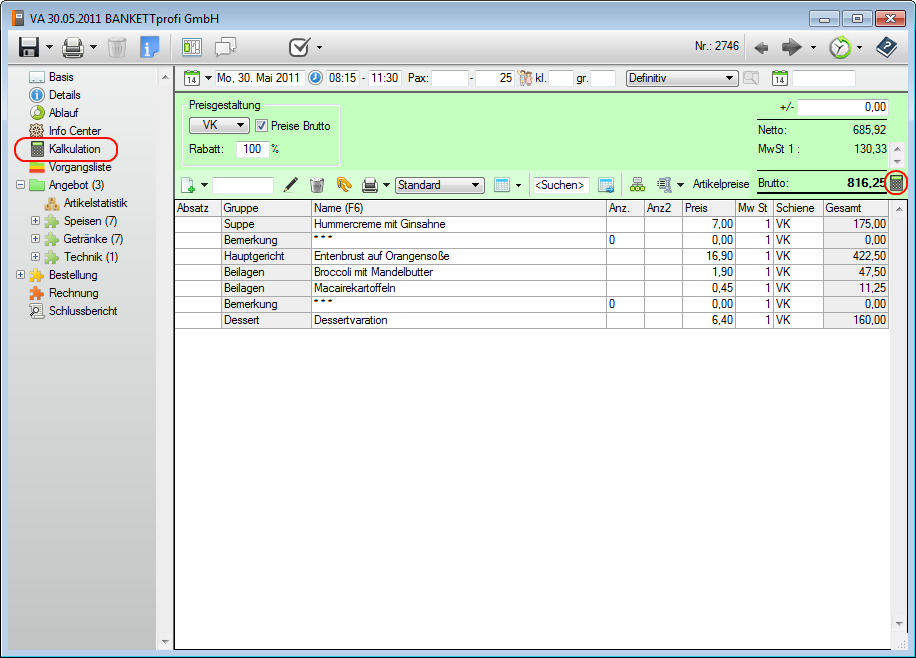
Task: Select Kalkulation in the sidebar
Action: coord(74,149)
